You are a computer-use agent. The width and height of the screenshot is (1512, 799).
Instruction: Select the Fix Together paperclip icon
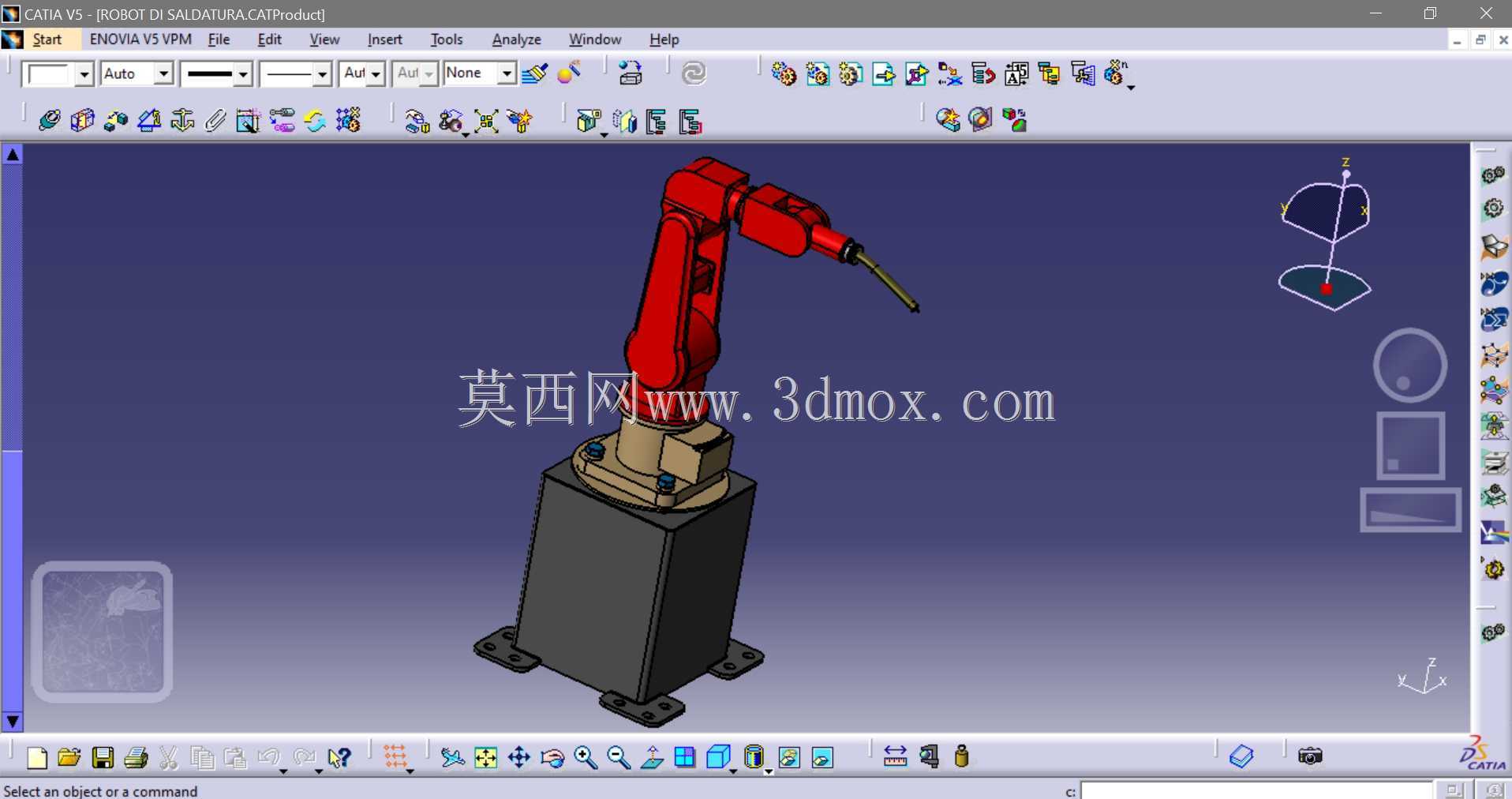(x=215, y=121)
